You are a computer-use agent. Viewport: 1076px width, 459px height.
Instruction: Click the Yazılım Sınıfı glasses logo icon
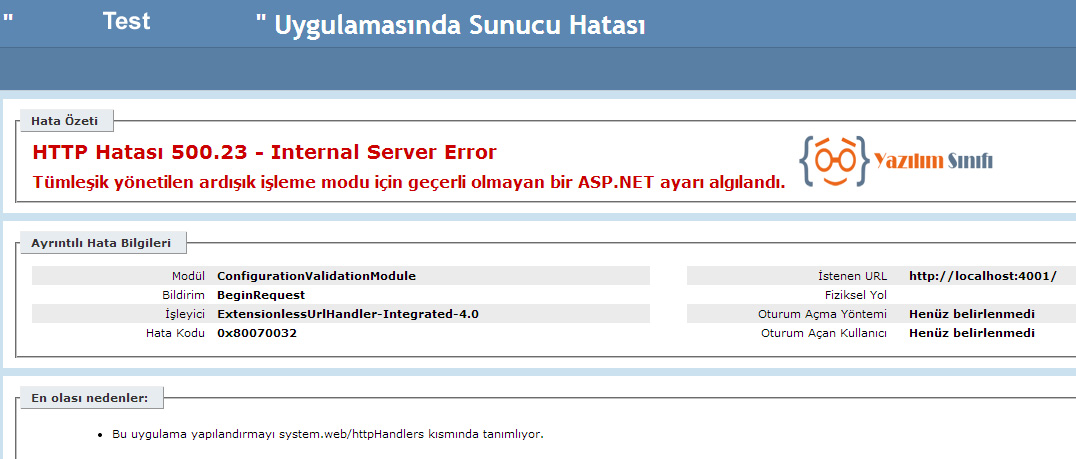click(834, 160)
